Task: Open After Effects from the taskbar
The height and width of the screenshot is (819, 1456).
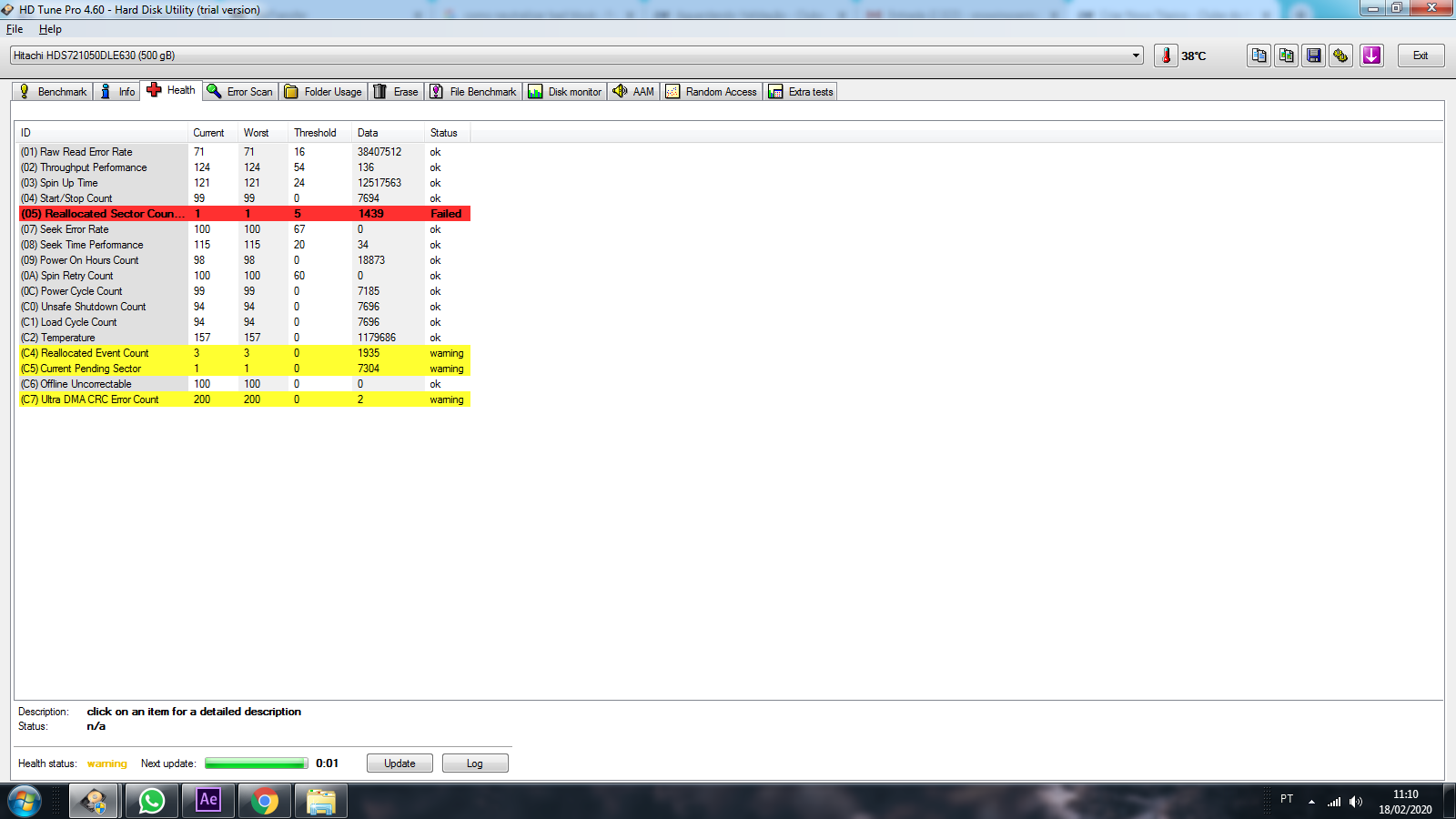Action: pos(208,801)
